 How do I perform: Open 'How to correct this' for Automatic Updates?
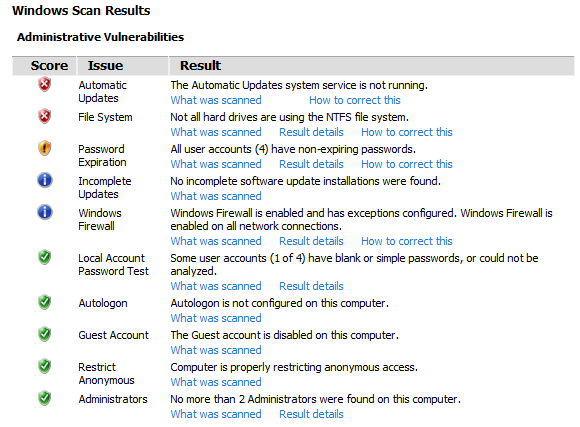[x=355, y=100]
